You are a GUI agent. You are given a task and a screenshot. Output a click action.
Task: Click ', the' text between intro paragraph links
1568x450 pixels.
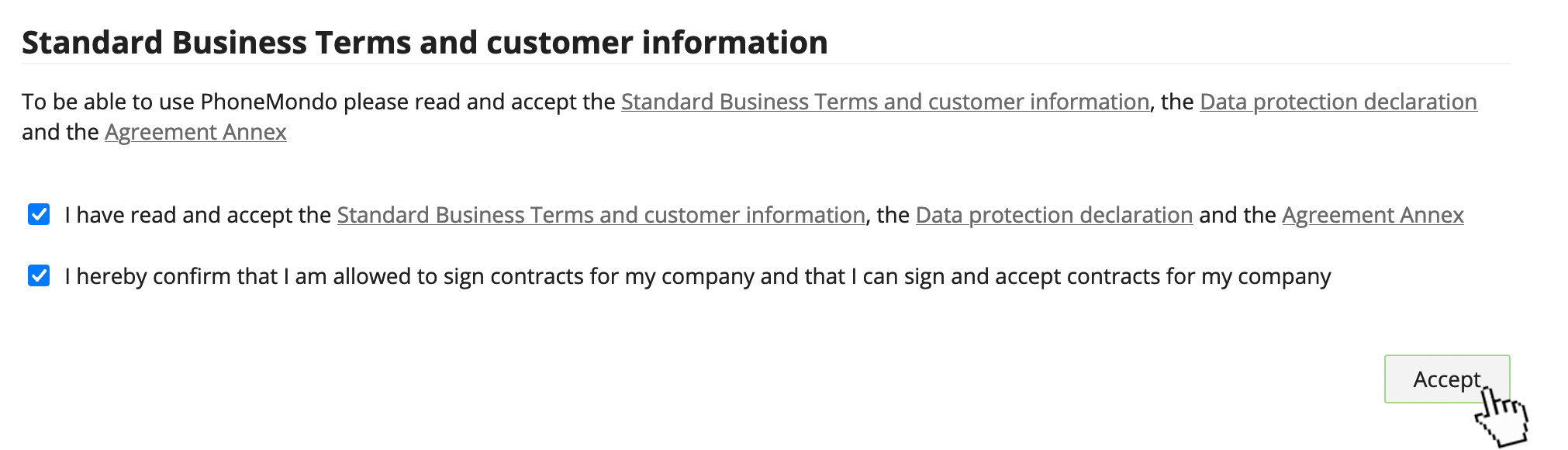pyautogui.click(x=1174, y=102)
